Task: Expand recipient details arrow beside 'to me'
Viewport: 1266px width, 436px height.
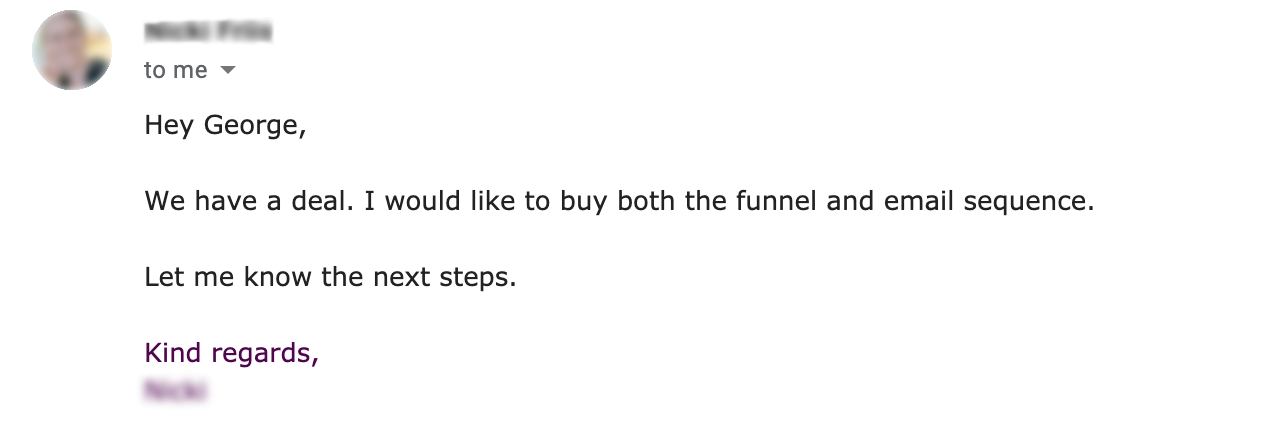Action: pos(228,71)
